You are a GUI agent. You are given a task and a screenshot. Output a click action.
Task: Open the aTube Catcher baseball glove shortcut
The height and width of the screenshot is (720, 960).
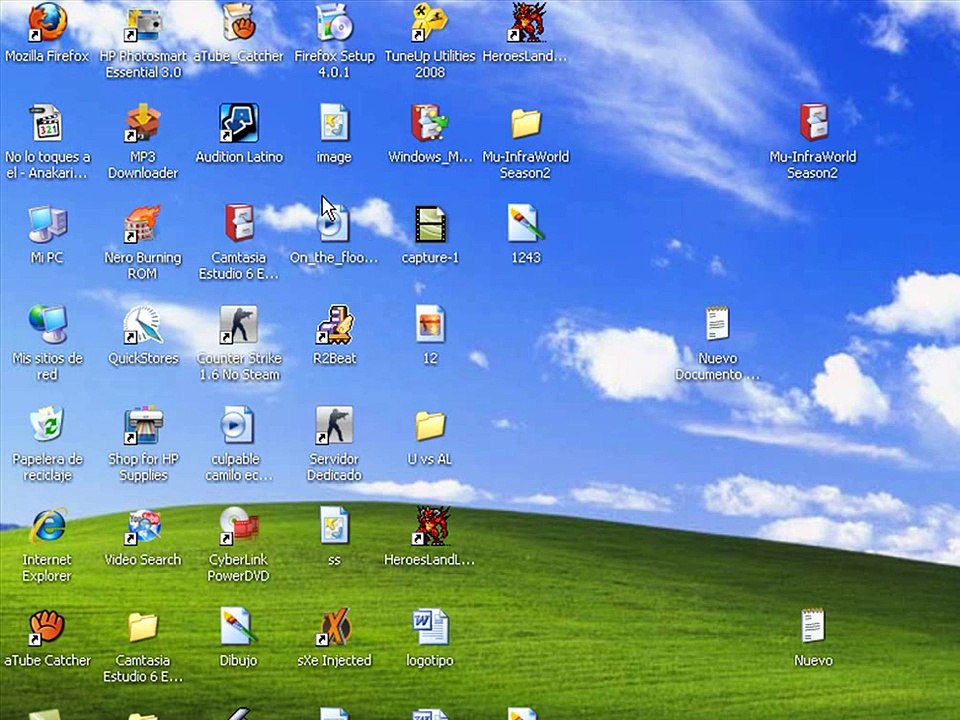click(x=47, y=627)
